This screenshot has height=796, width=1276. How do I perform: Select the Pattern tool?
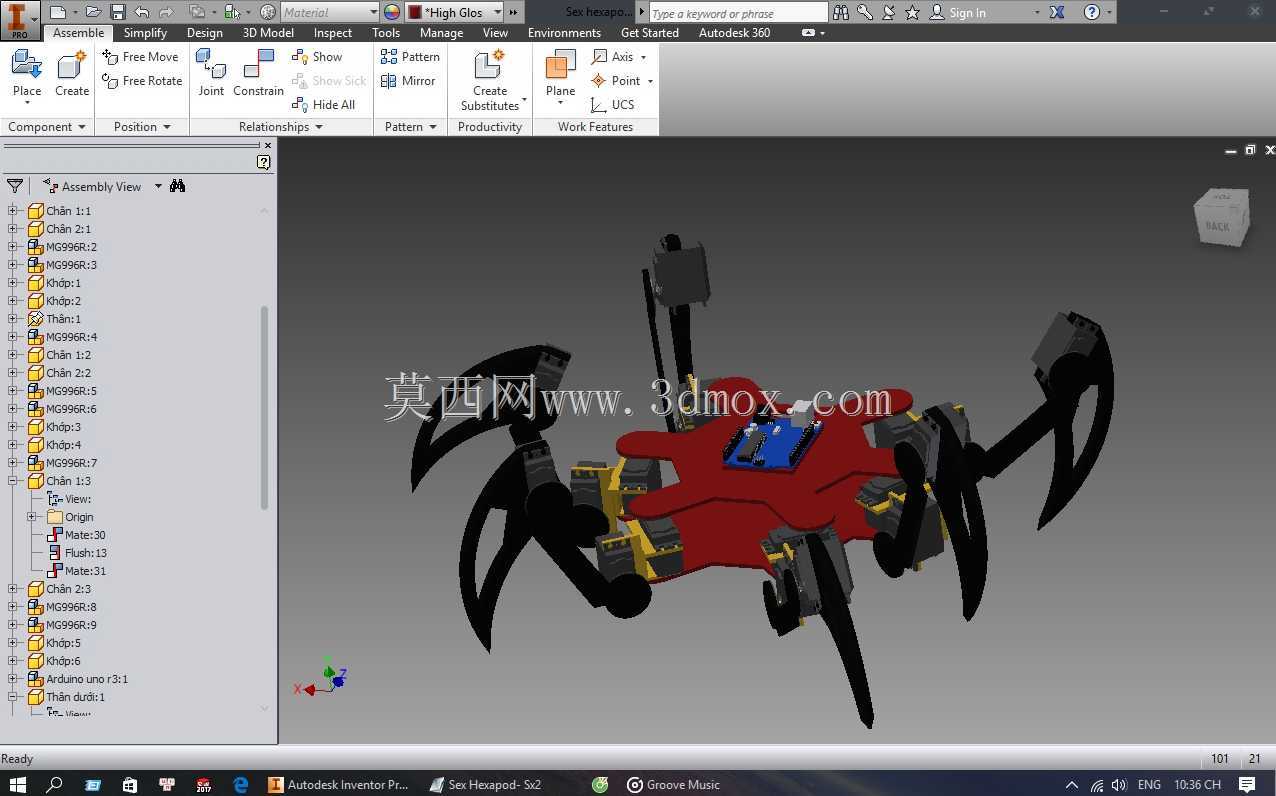[x=410, y=57]
